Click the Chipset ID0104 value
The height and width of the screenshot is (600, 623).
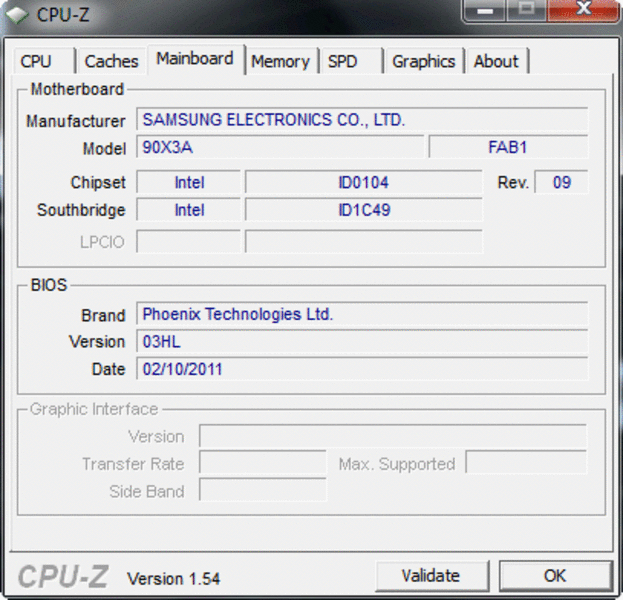point(364,182)
